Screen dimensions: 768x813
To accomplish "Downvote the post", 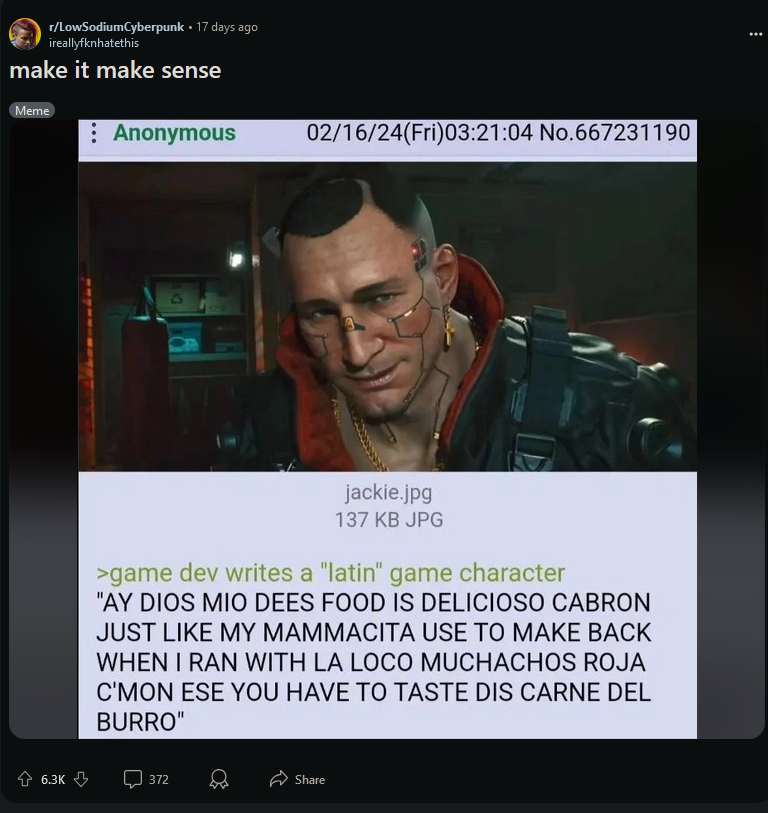I will pos(81,779).
